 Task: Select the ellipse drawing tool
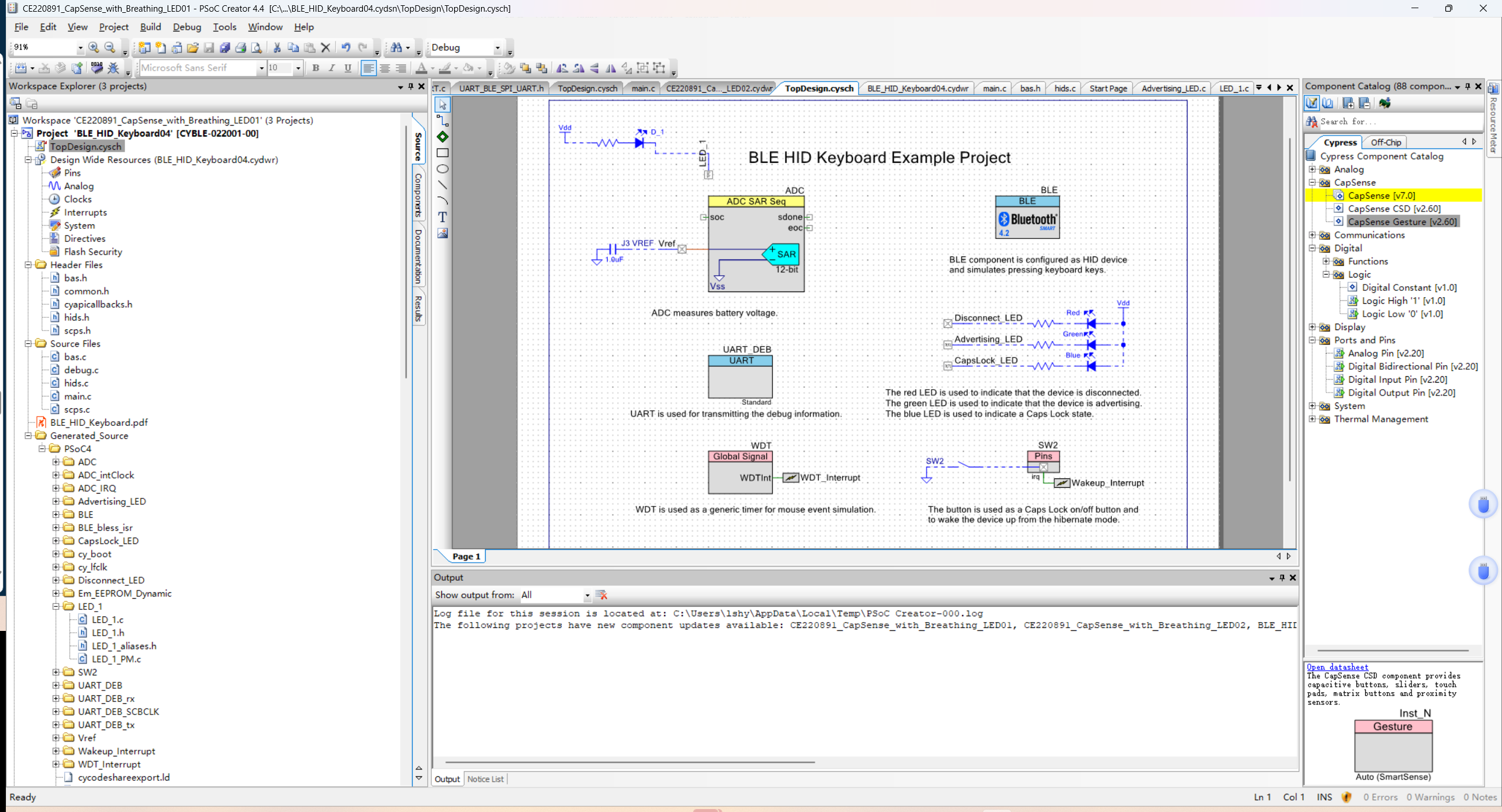click(442, 169)
